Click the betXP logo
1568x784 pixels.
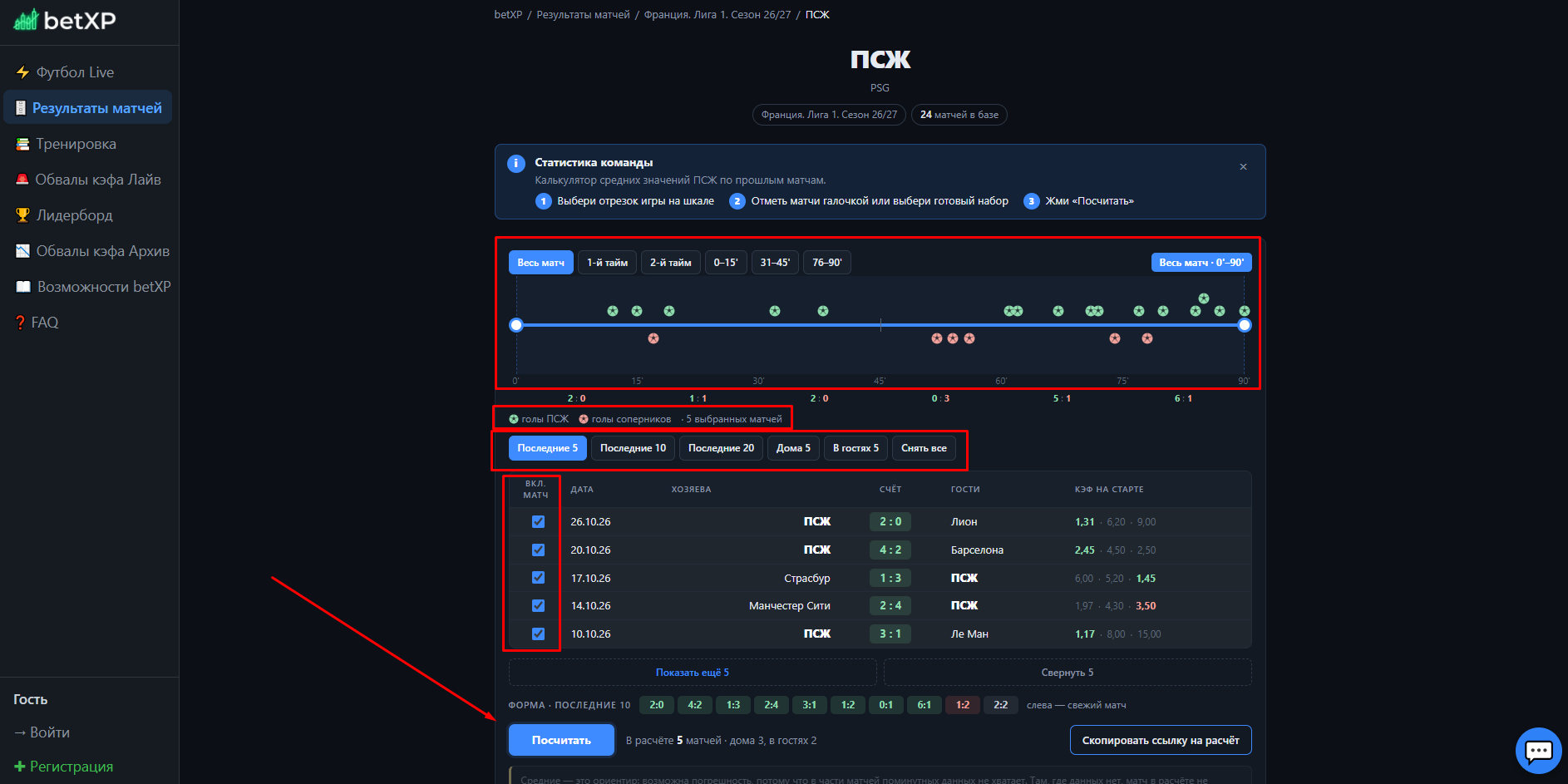(65, 20)
